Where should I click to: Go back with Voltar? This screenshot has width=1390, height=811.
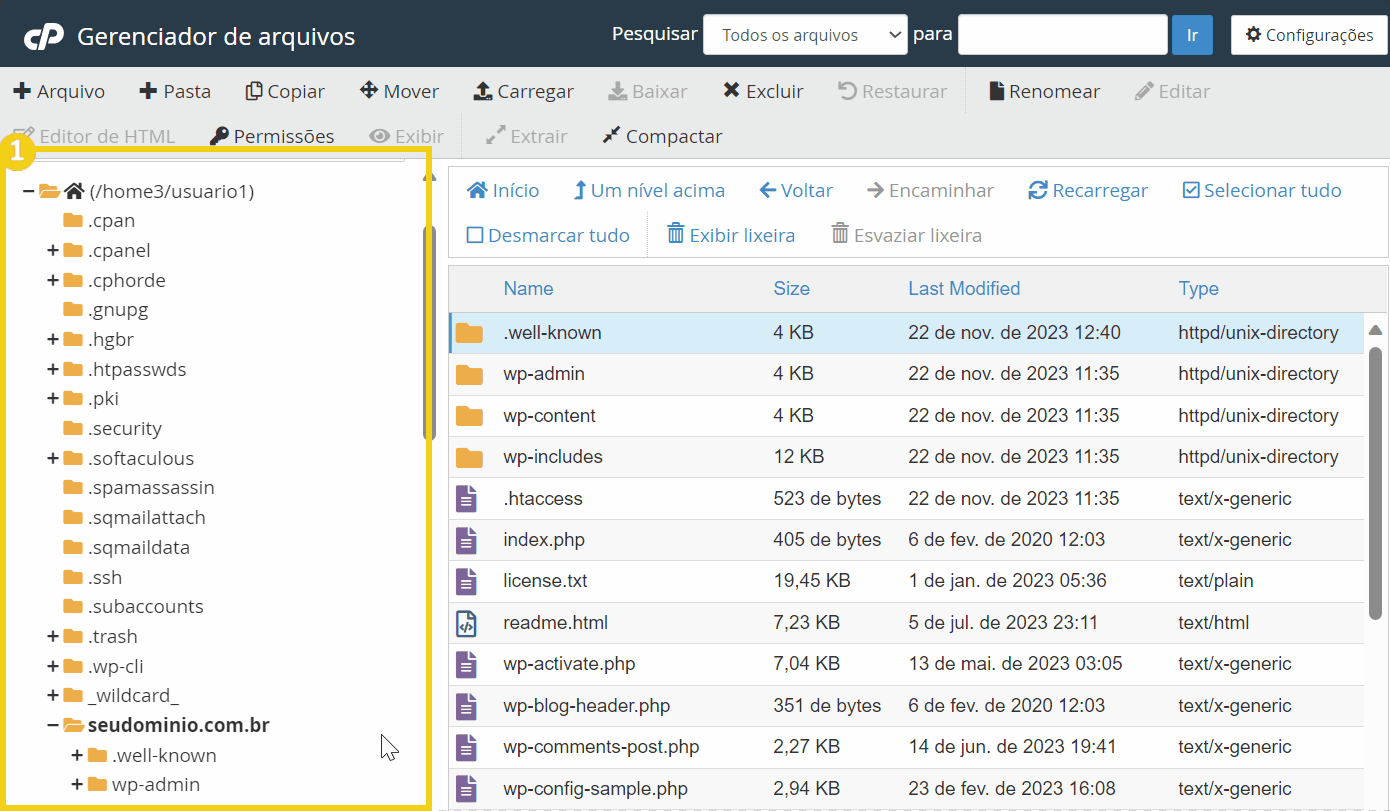[x=796, y=190]
